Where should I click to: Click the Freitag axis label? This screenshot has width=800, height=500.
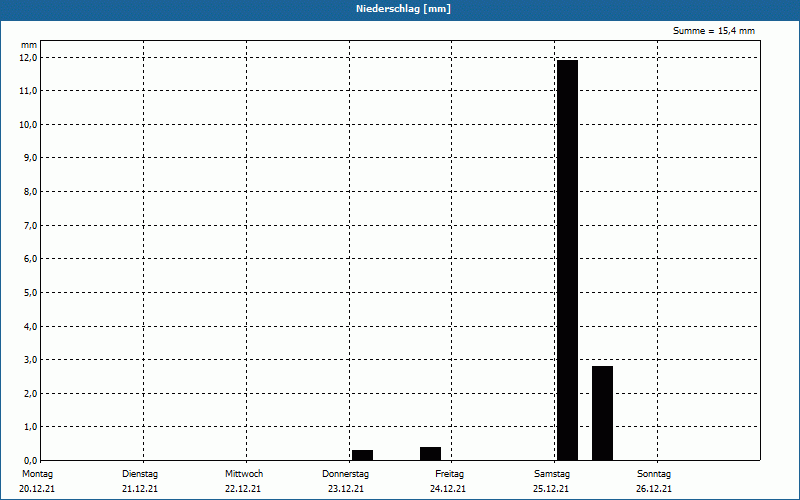449,474
